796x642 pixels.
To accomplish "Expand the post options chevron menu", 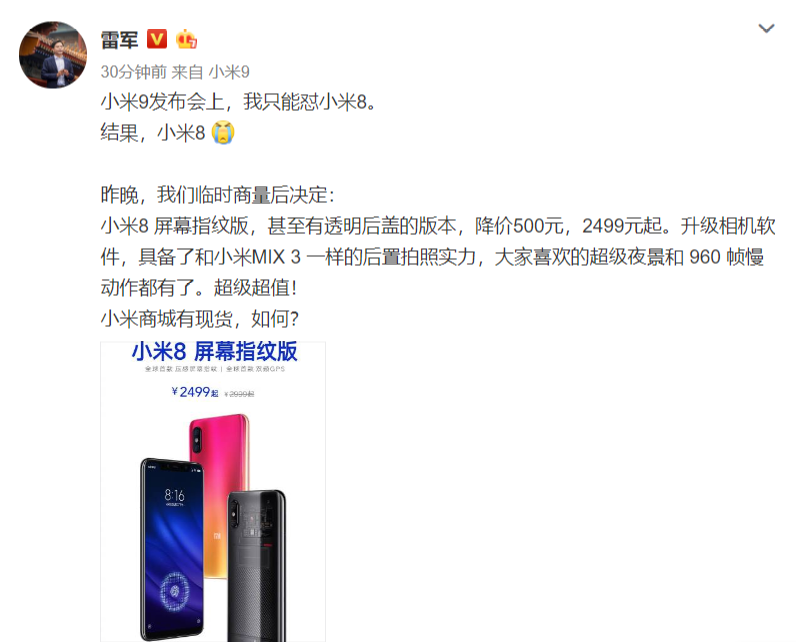I will 766,28.
